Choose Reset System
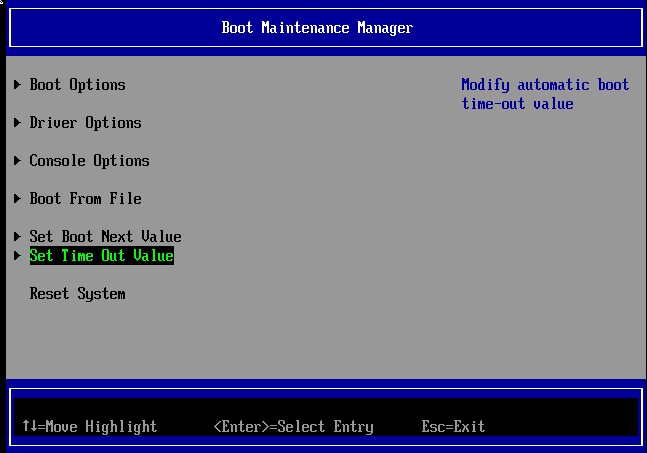 coord(77,294)
